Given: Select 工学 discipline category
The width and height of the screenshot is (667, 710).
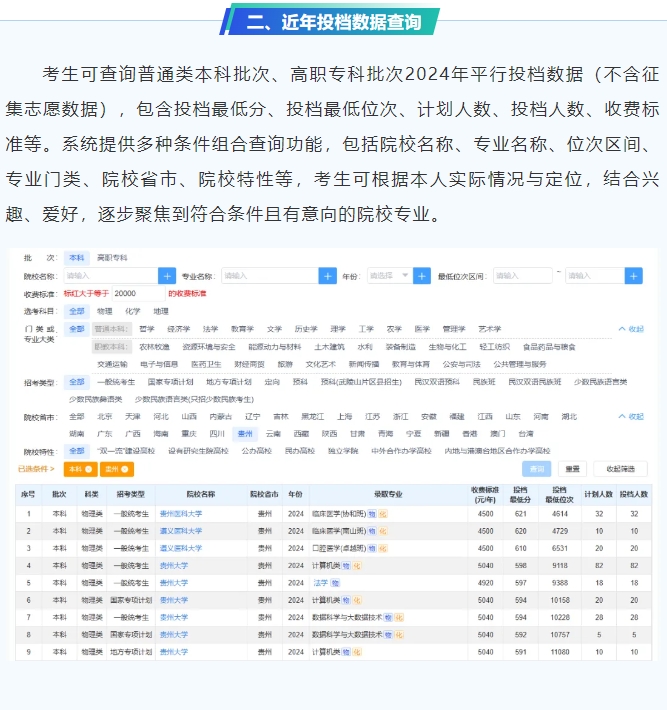Looking at the screenshot, I should tap(366, 329).
